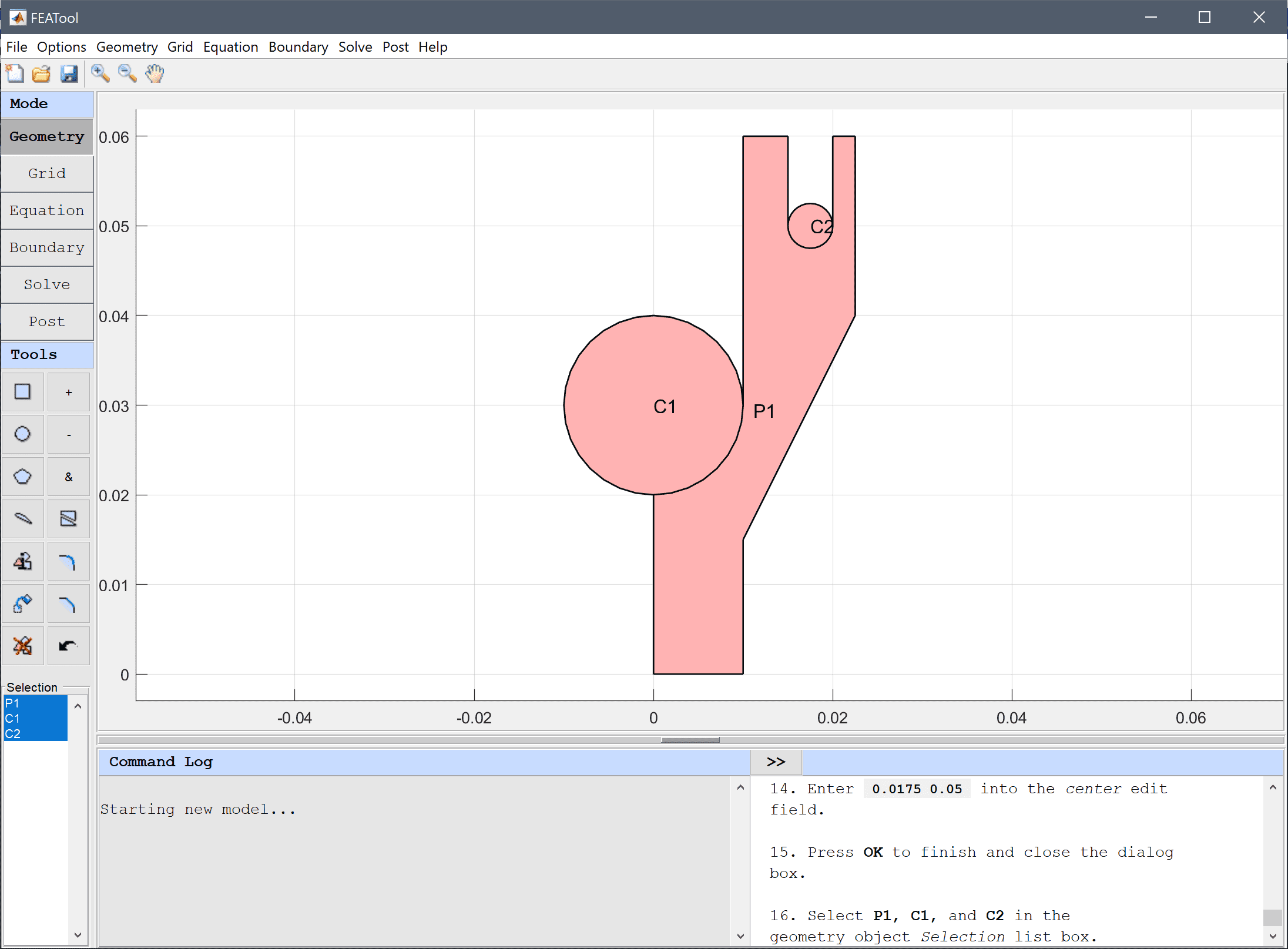Click the ampersand intersect geometry objects button
Viewport: 1288px width, 949px height.
pos(69,477)
